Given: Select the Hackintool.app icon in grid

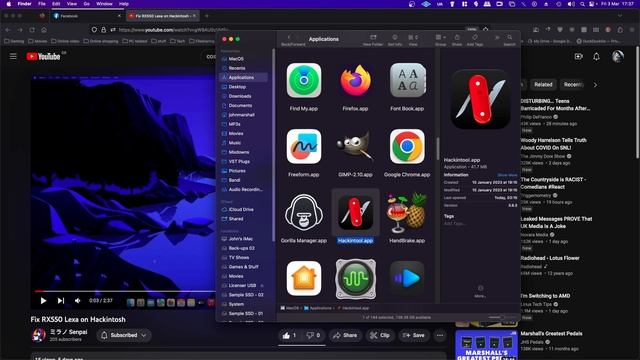Looking at the screenshot, I should tap(356, 212).
